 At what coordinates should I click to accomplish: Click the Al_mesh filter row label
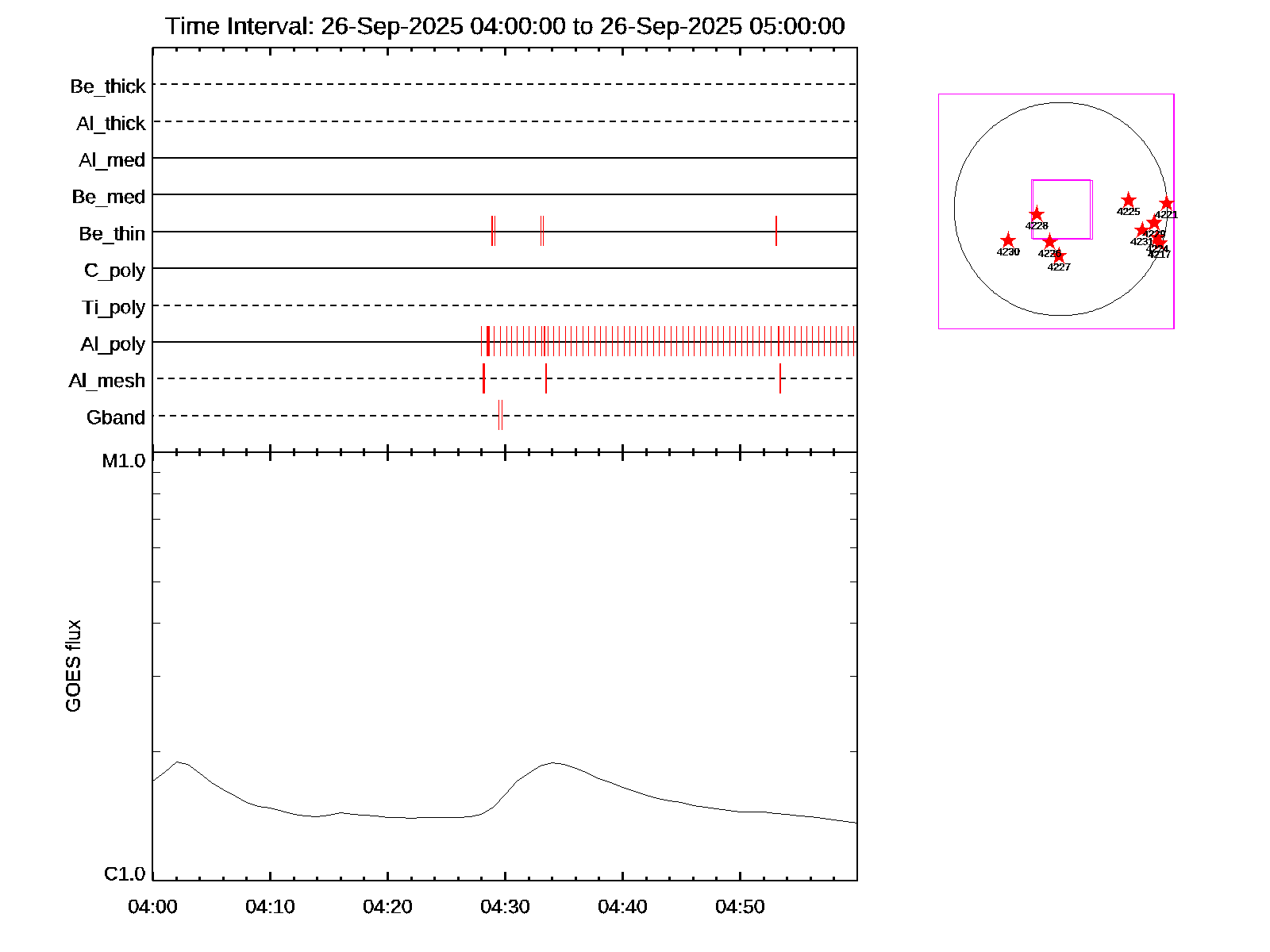click(107, 381)
